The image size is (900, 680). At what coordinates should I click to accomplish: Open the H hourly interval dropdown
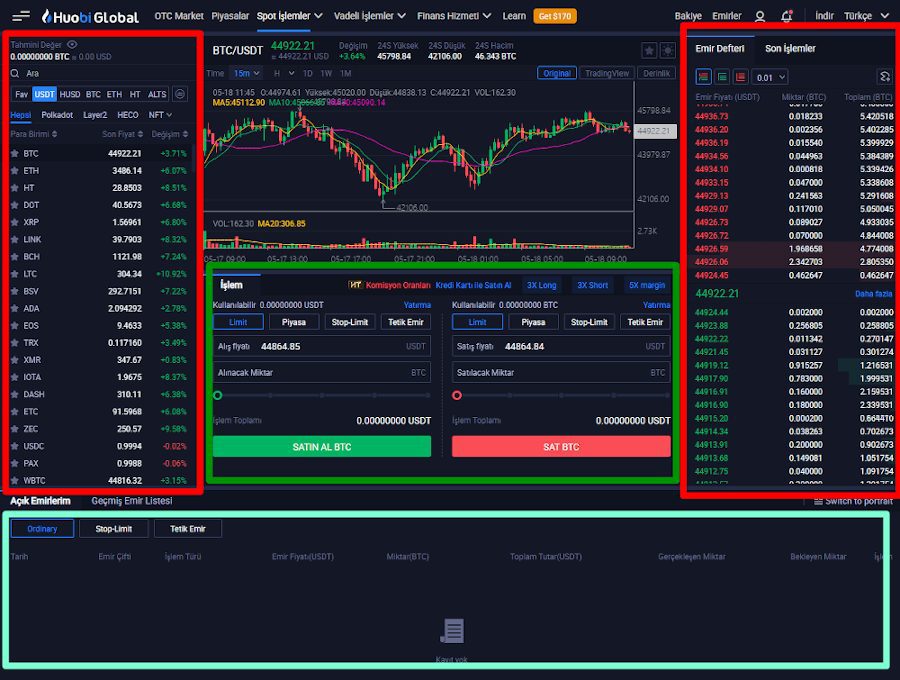[284, 73]
